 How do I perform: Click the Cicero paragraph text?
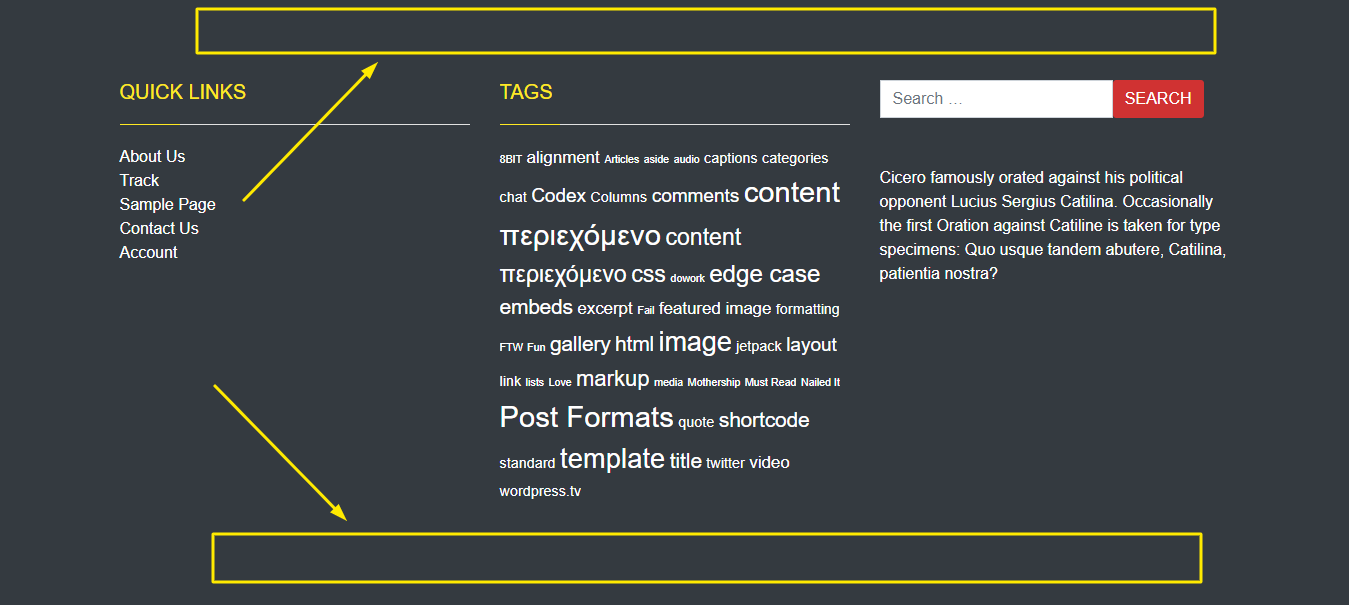pos(1053,225)
